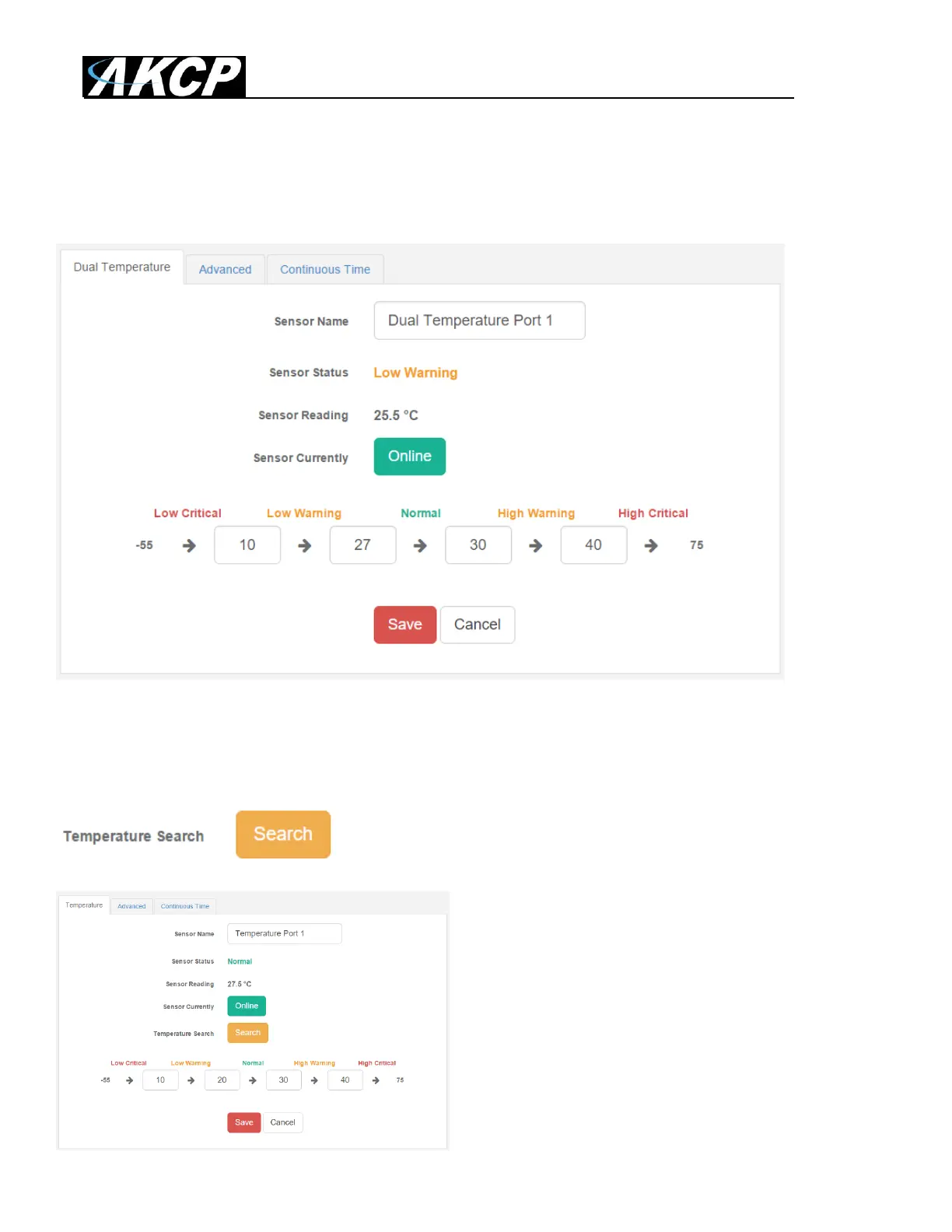
Task: Click arrow after the Low Critical 10 field
Action: coord(305,546)
